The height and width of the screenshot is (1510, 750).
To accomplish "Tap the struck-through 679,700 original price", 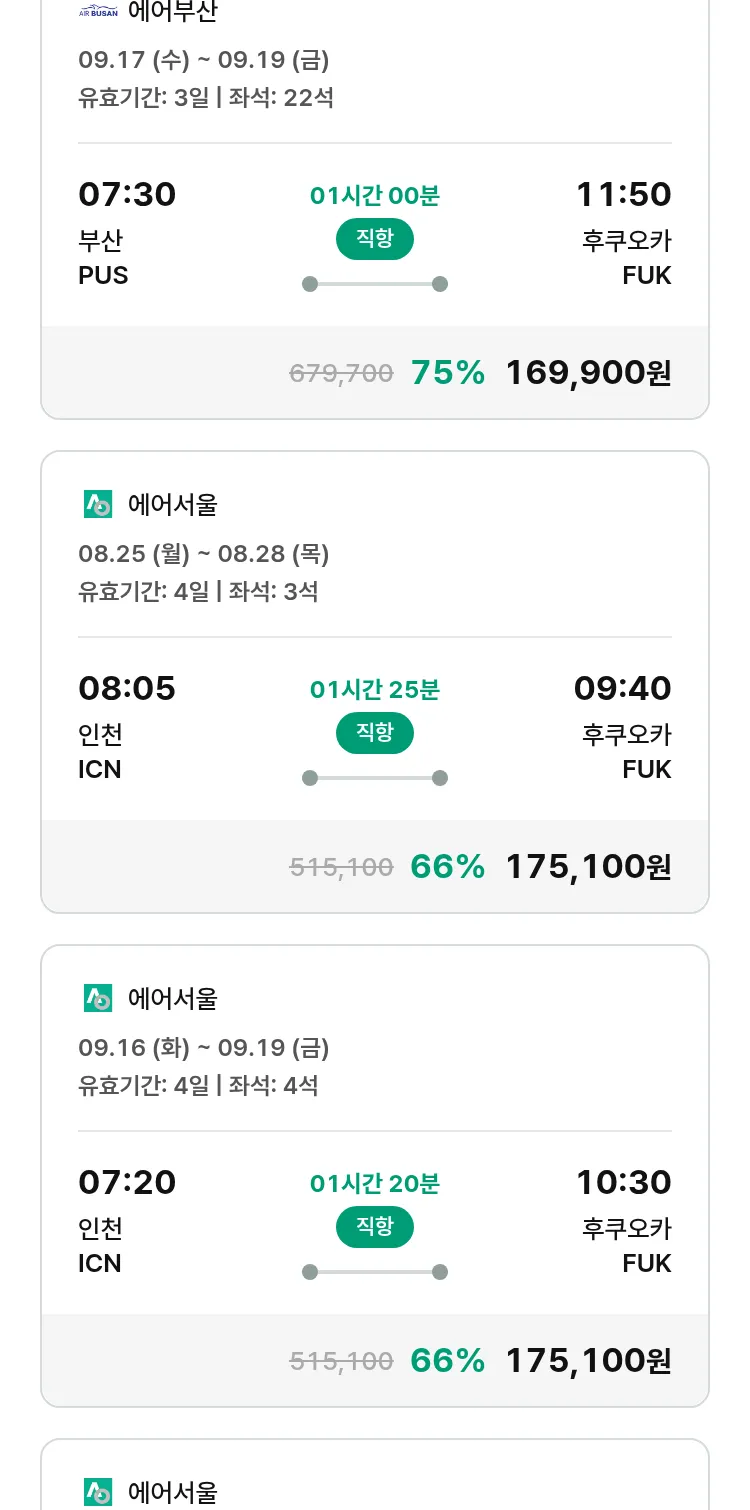I will pyautogui.click(x=341, y=374).
